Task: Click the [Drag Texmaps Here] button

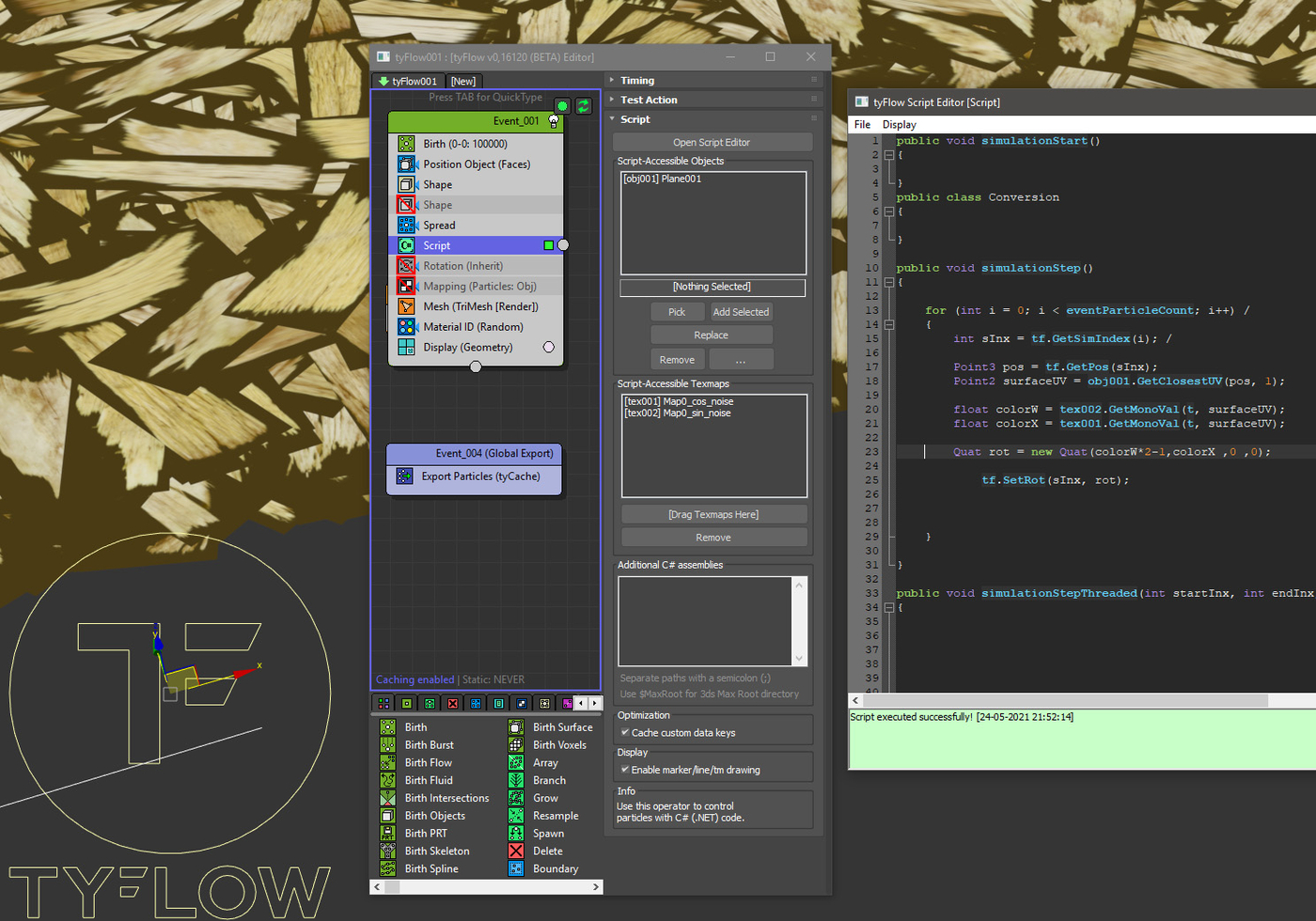Action: coord(713,515)
